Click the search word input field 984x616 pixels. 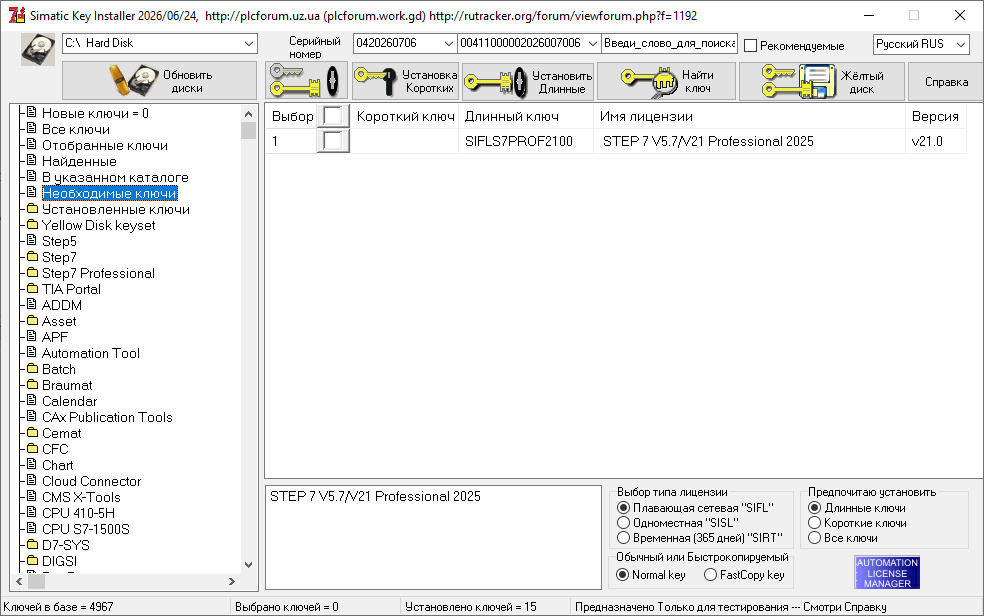pyautogui.click(x=670, y=43)
